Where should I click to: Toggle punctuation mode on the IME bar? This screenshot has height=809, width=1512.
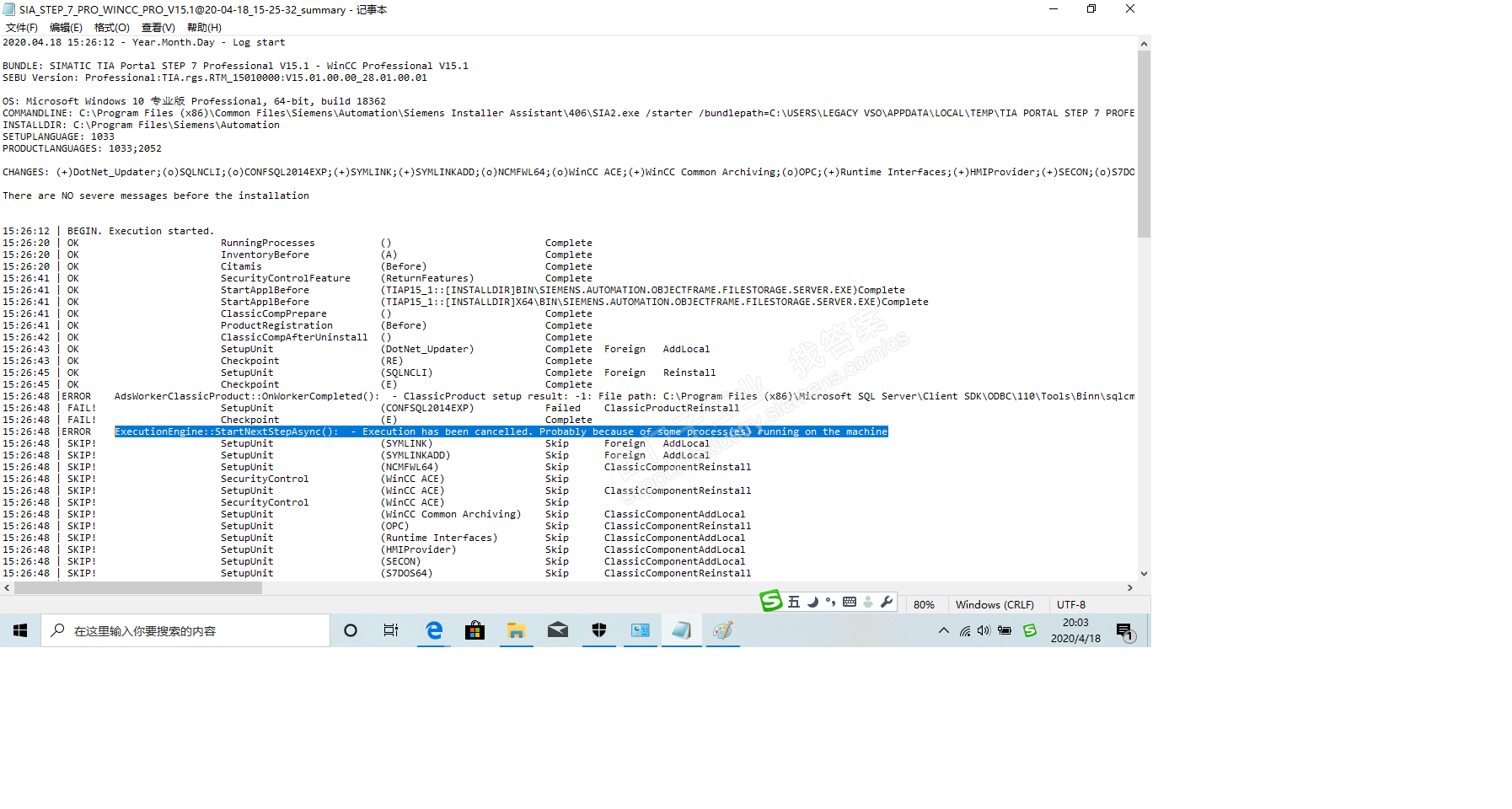[x=831, y=602]
